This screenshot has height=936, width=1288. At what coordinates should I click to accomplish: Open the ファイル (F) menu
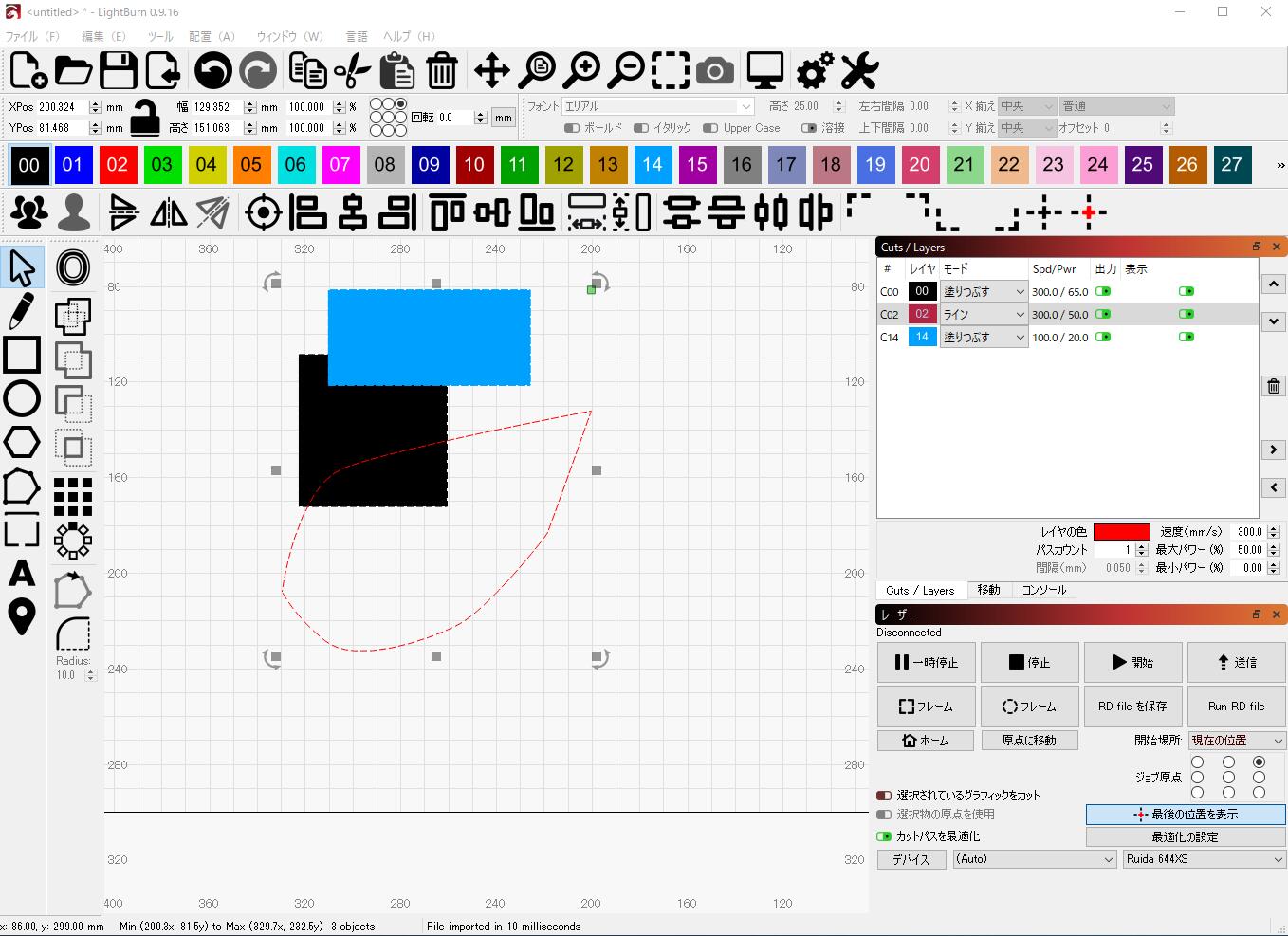(32, 36)
